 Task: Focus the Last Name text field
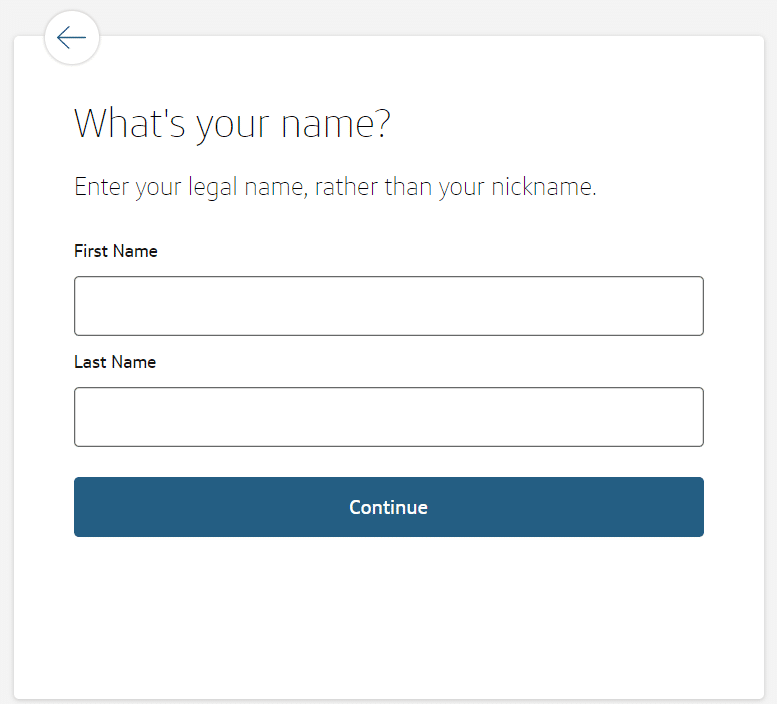[x=388, y=417]
